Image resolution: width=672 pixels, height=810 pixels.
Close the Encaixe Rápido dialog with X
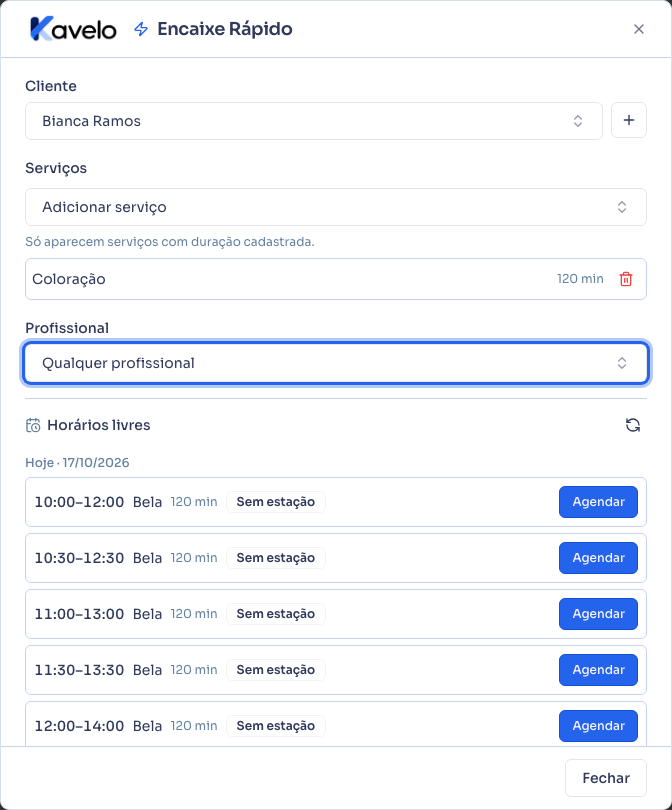coord(639,29)
